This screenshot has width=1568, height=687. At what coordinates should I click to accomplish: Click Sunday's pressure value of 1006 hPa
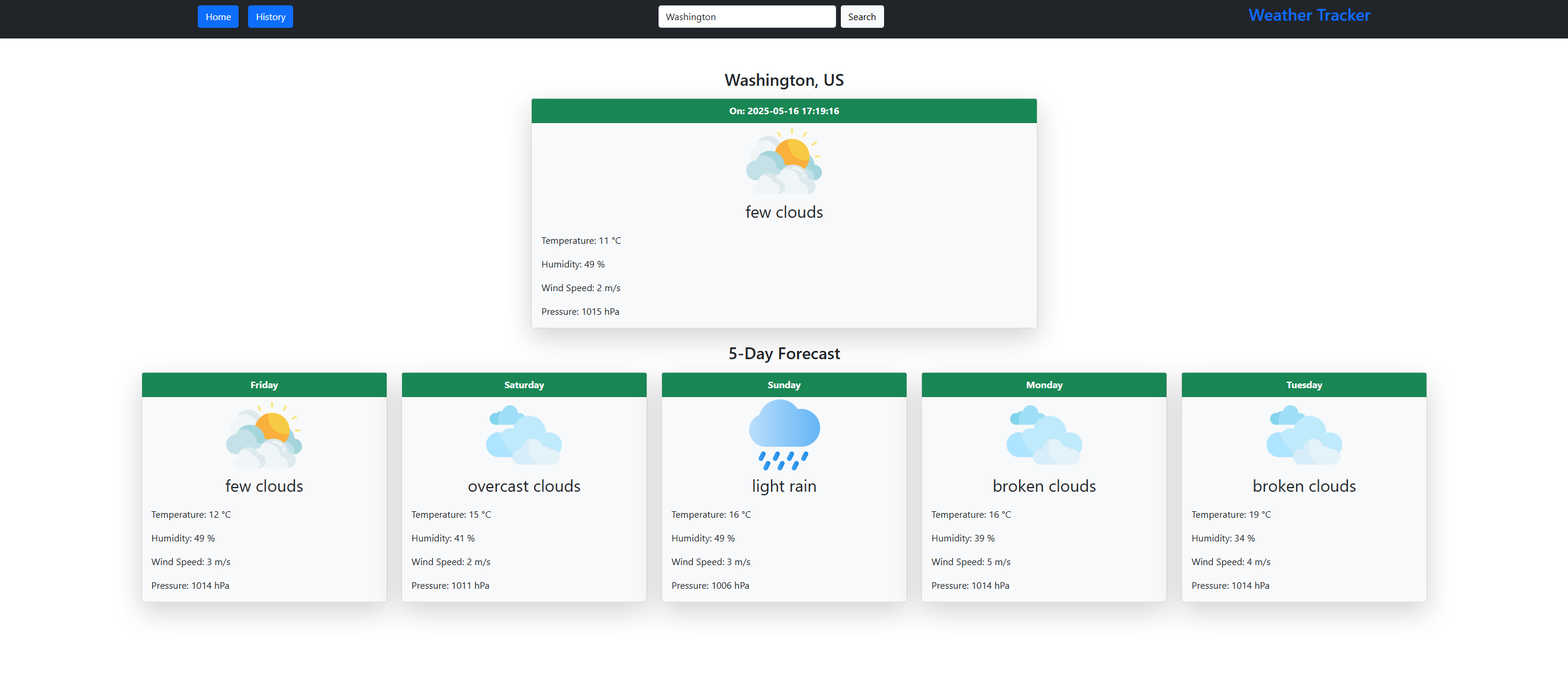pos(710,585)
